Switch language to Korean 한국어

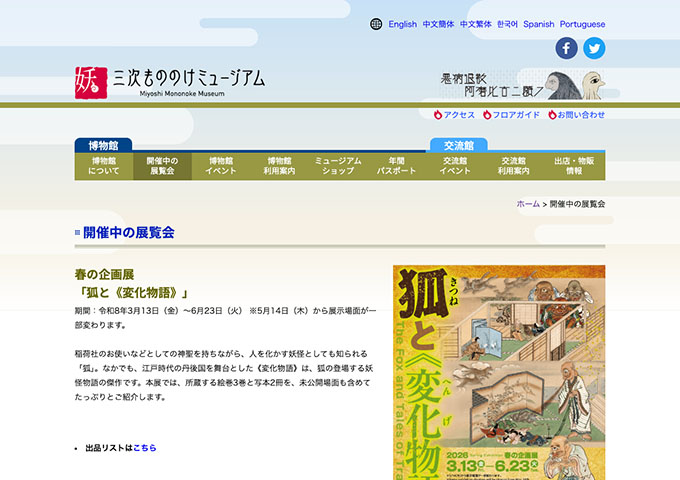tap(507, 24)
